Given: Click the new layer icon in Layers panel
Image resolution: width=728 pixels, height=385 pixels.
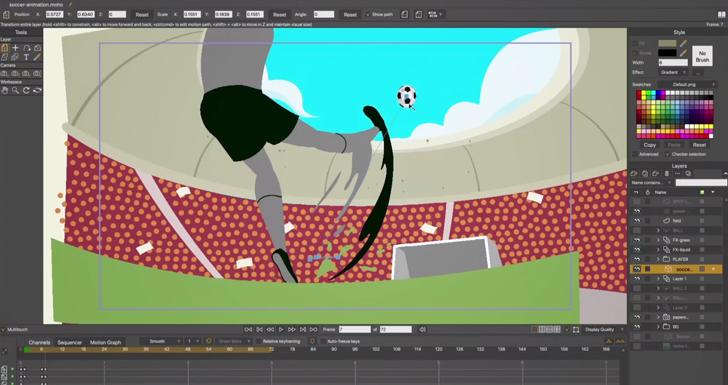Looking at the screenshot, I should click(634, 174).
